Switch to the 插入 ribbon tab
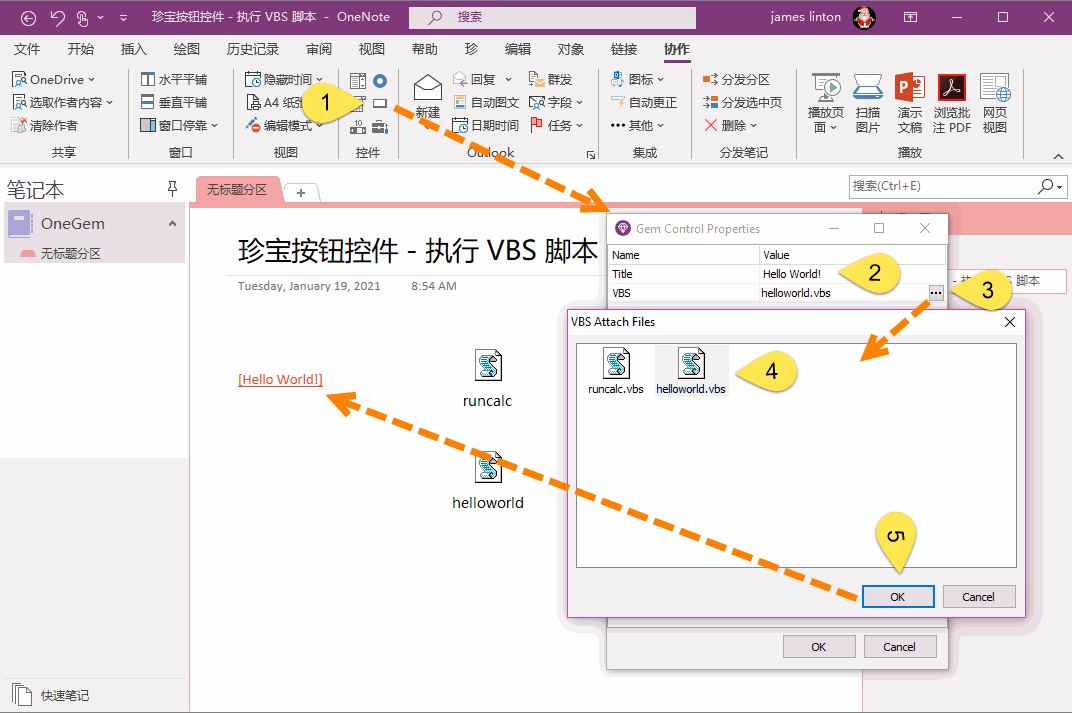The width and height of the screenshot is (1072, 713). click(x=133, y=49)
